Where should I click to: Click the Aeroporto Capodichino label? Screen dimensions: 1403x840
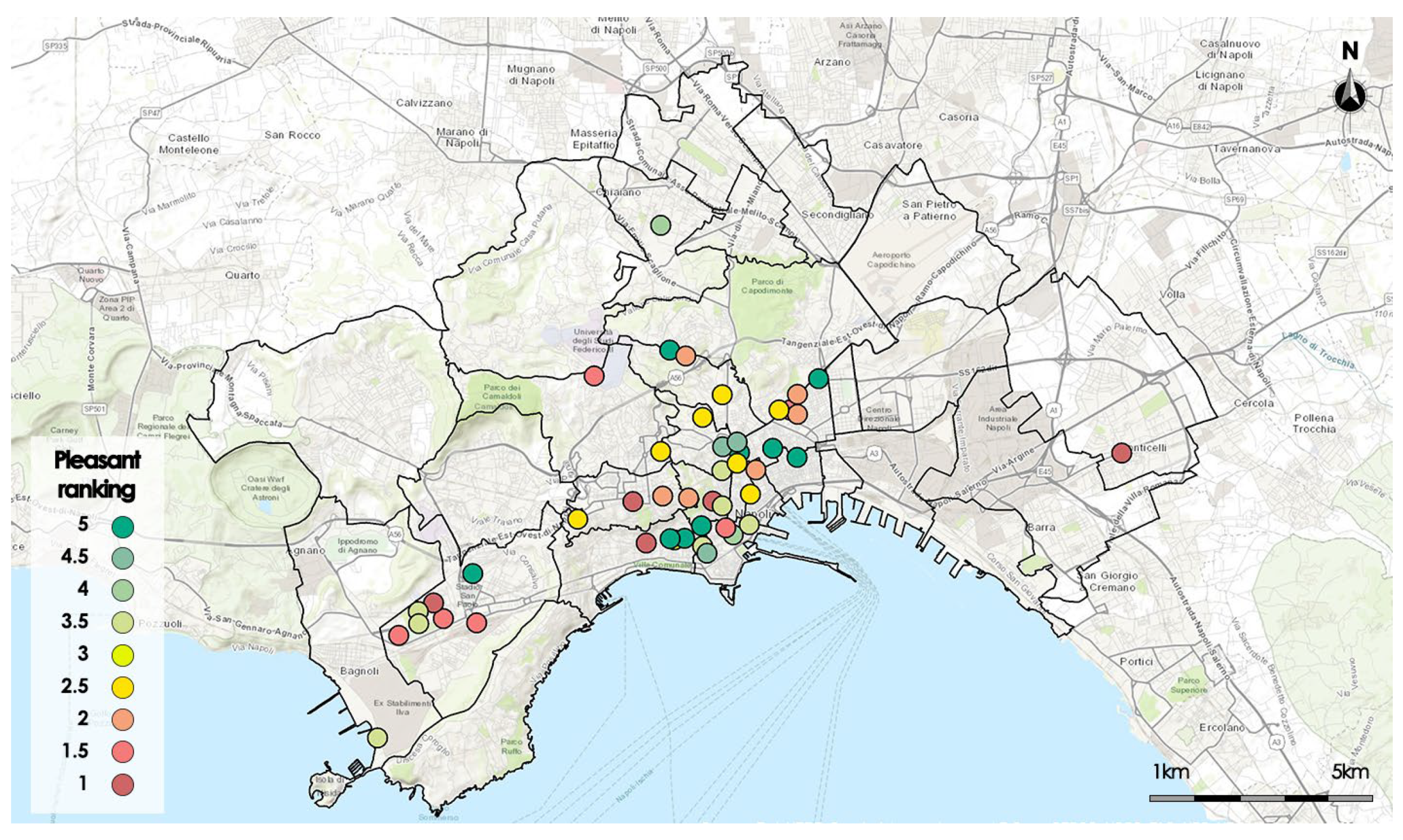[890, 260]
